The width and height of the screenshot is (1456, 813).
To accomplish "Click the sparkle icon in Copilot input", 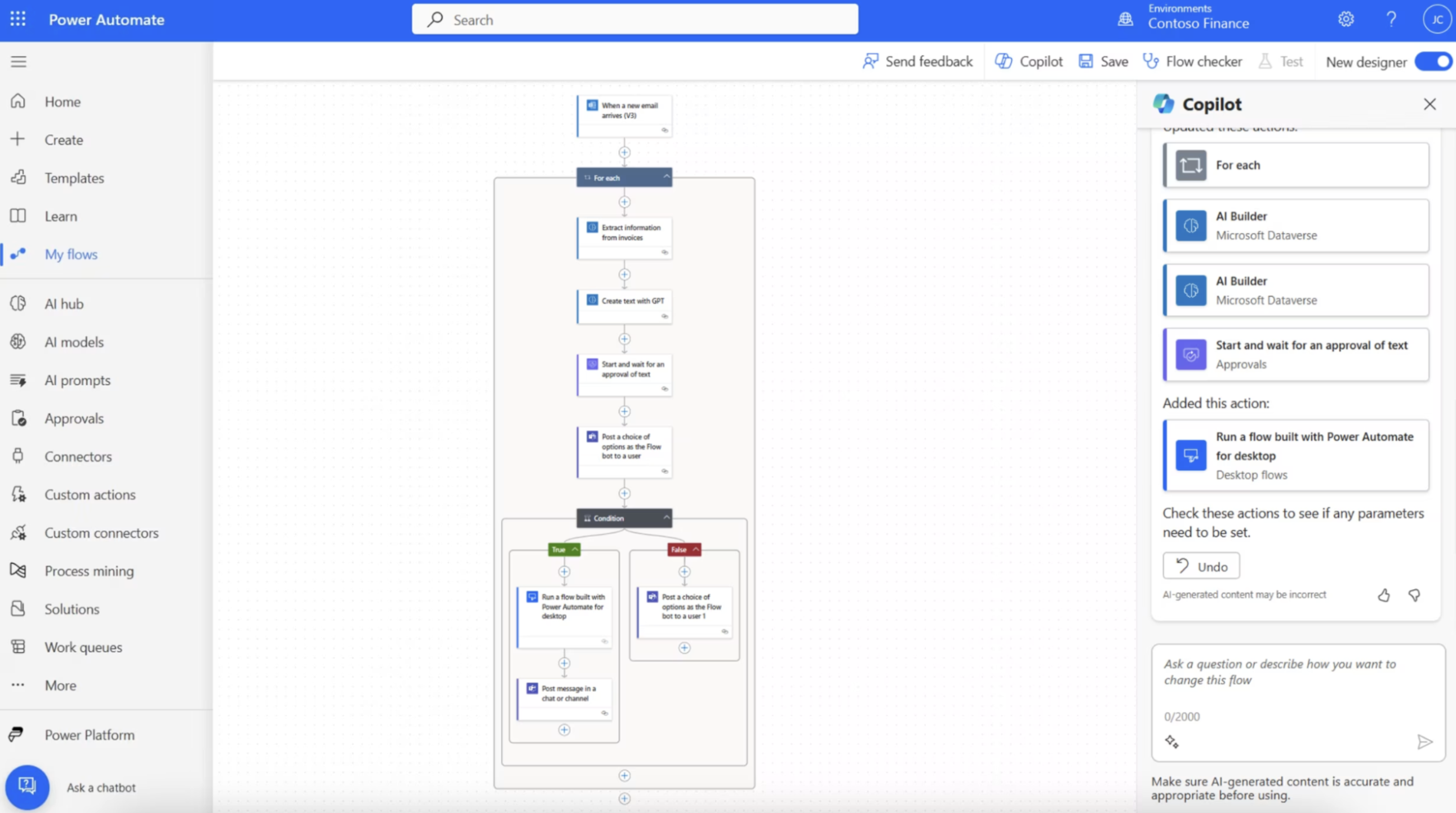I will tap(1172, 741).
